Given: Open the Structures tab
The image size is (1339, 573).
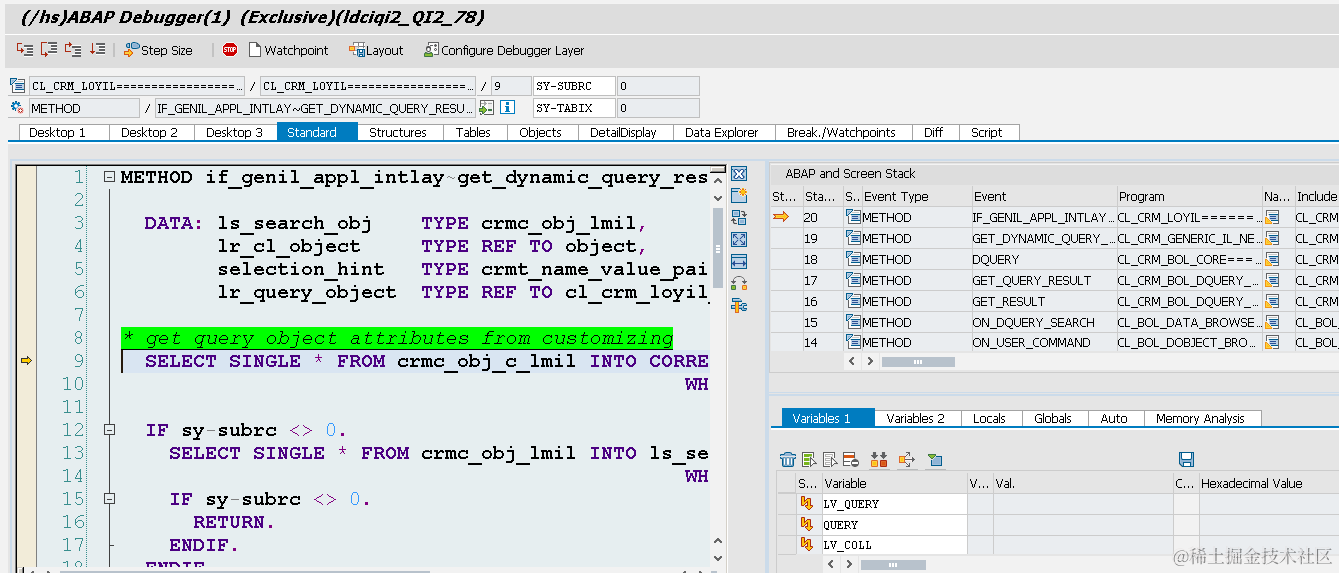Looking at the screenshot, I should (398, 132).
